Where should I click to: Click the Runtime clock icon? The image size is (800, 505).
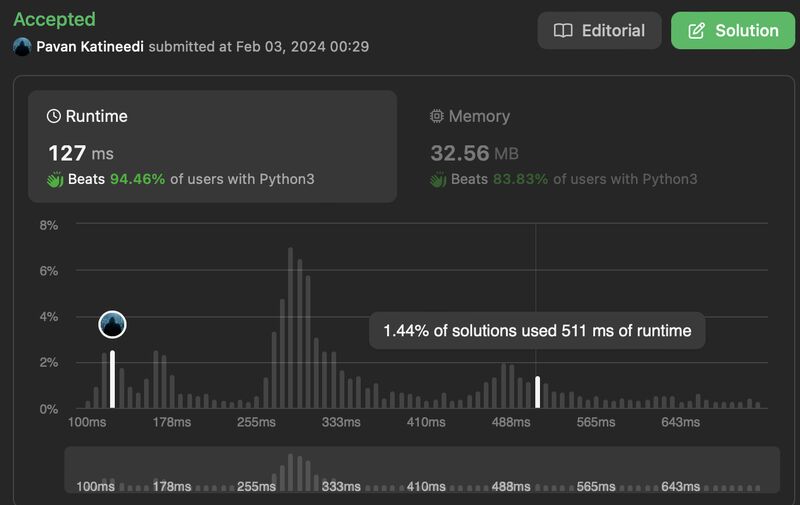click(x=54, y=116)
